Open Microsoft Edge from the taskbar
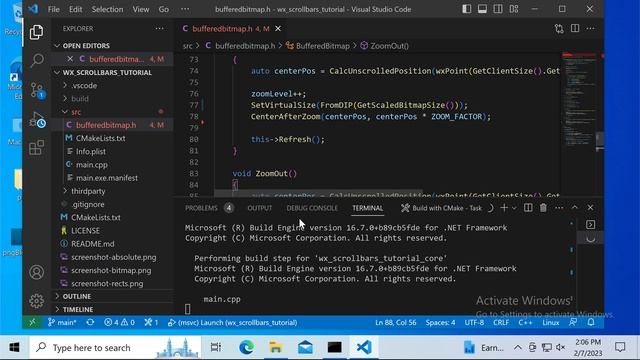This screenshot has width=640, height=360. tap(246, 348)
